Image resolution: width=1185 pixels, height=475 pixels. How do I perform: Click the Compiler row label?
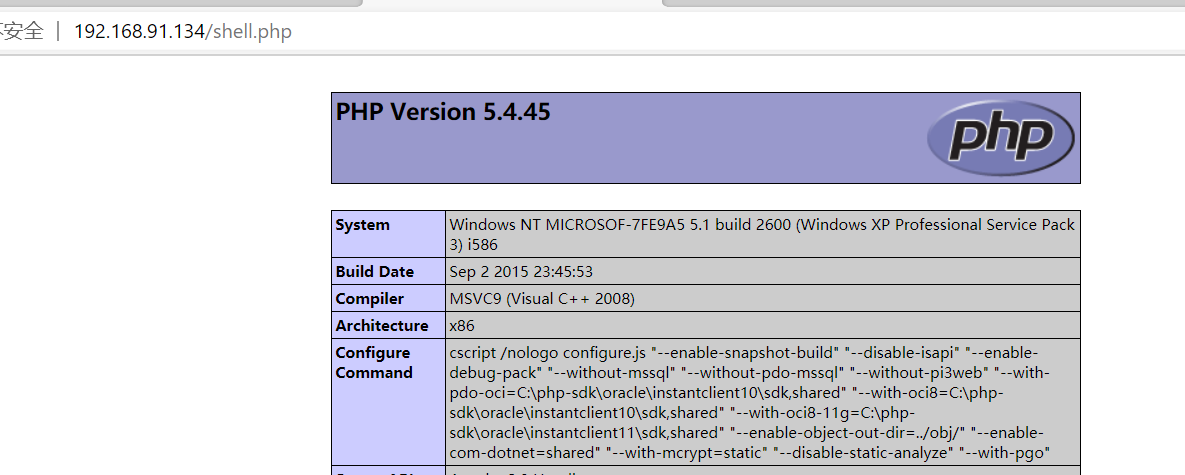[370, 299]
